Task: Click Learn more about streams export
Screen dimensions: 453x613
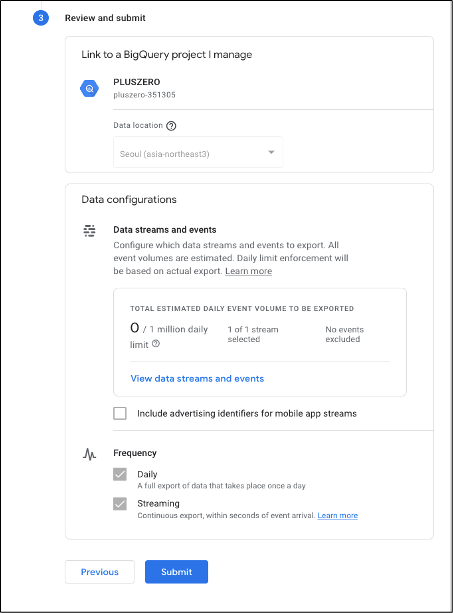Action: coord(249,271)
